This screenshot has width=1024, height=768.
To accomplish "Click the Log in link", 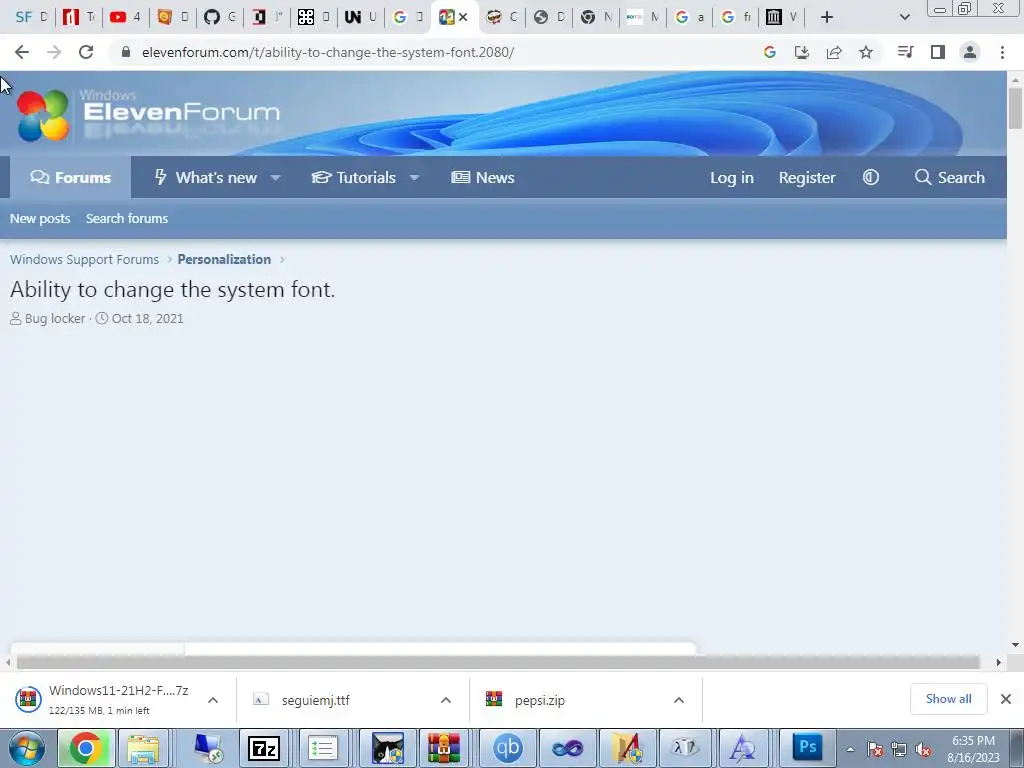I will pos(731,178).
